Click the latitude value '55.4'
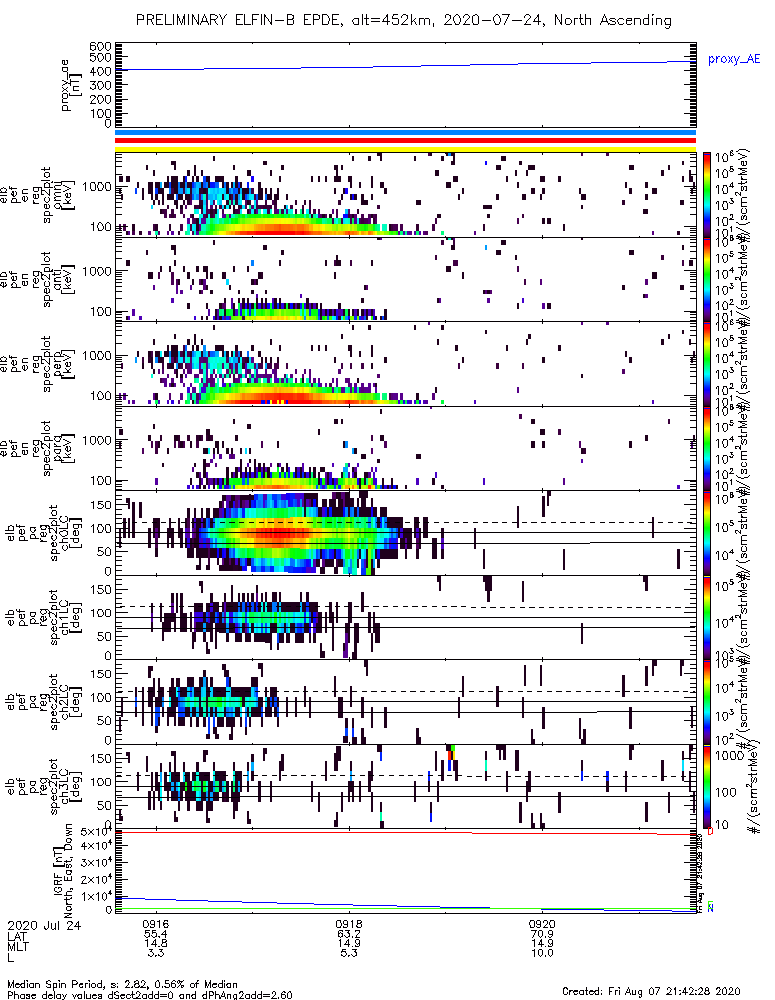775x1000 pixels. (x=156, y=933)
